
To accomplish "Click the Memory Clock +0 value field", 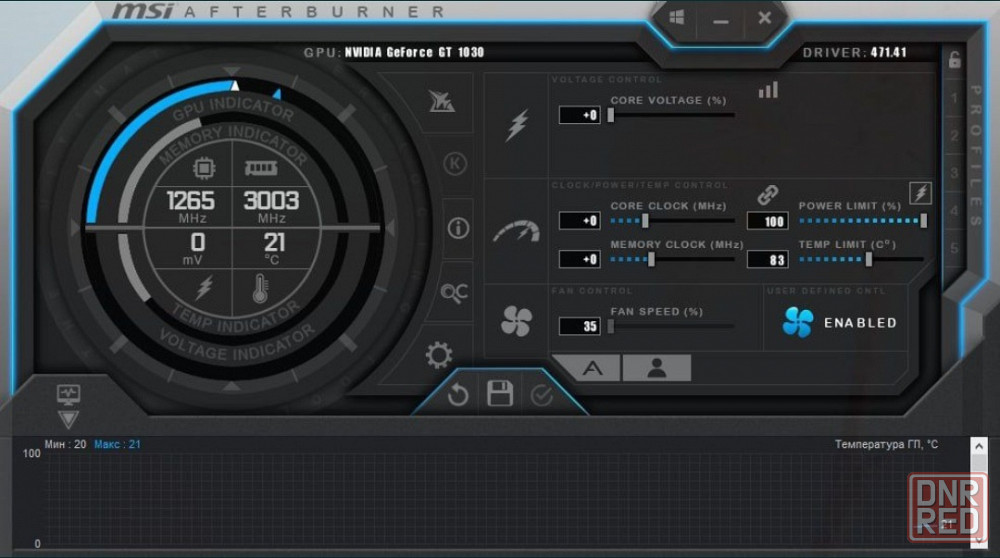I will click(579, 260).
